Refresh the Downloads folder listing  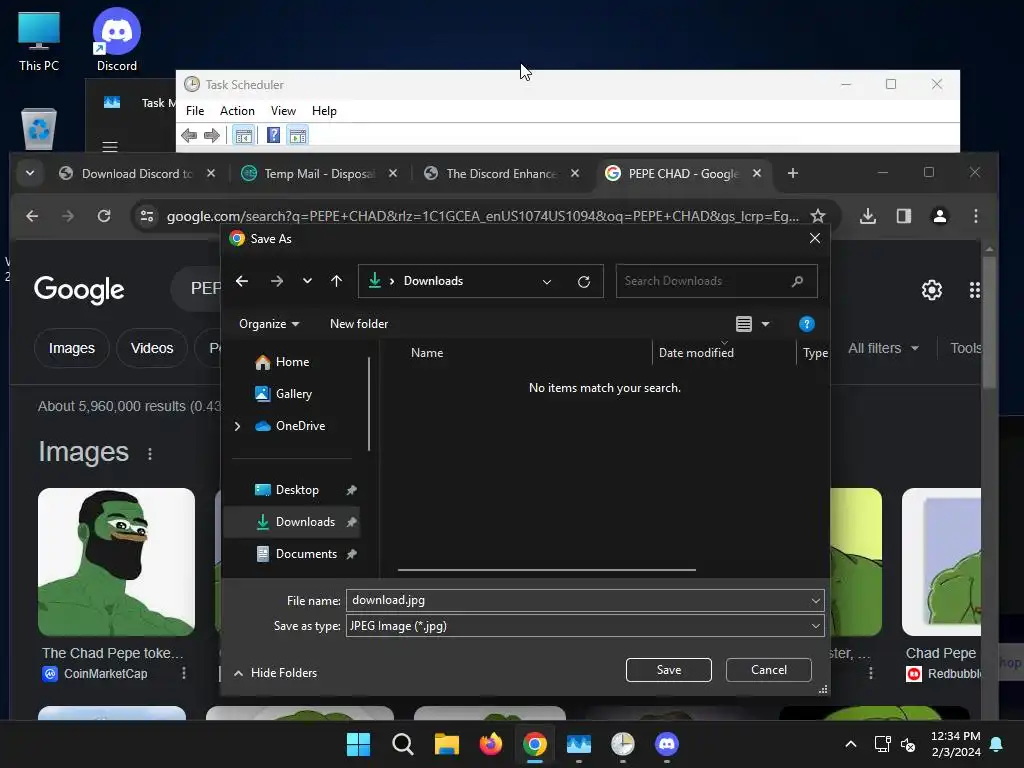tap(584, 281)
